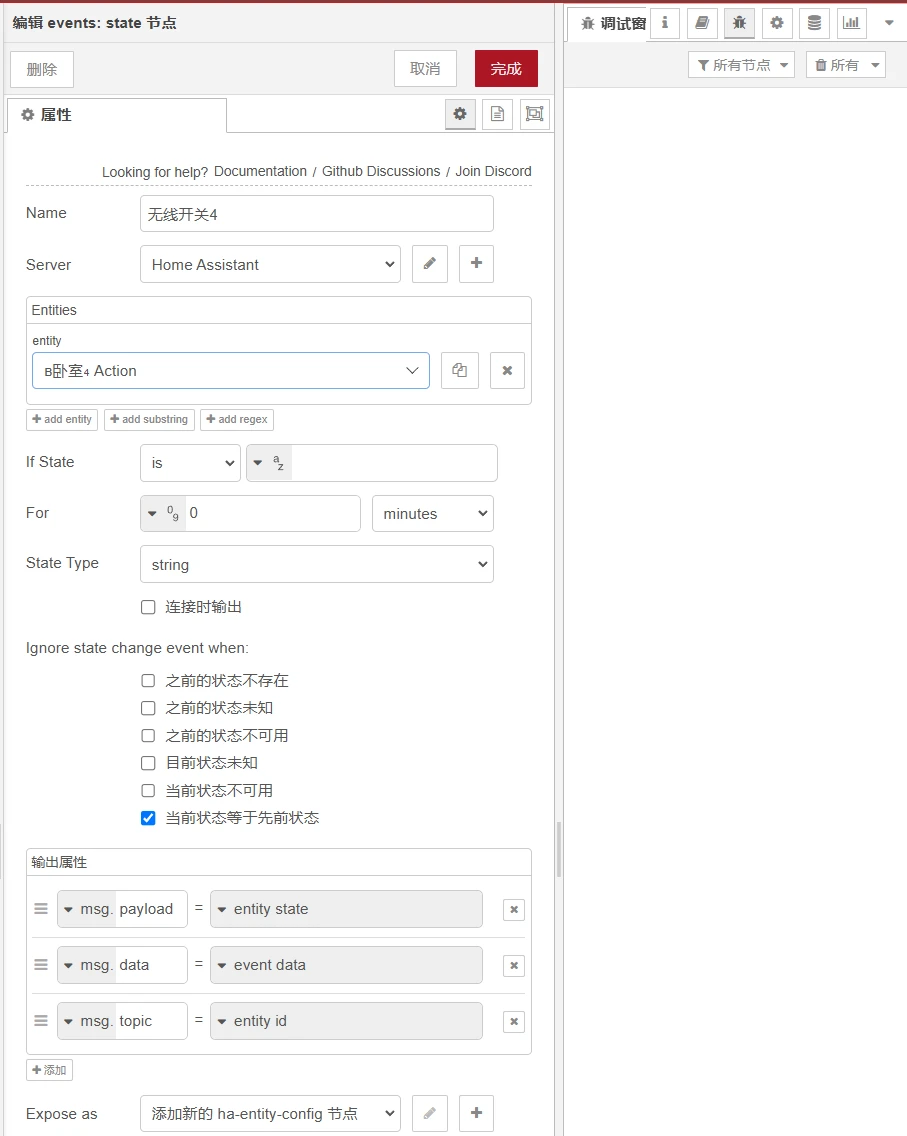Remove the B卧室4 Action entity row

click(x=507, y=370)
